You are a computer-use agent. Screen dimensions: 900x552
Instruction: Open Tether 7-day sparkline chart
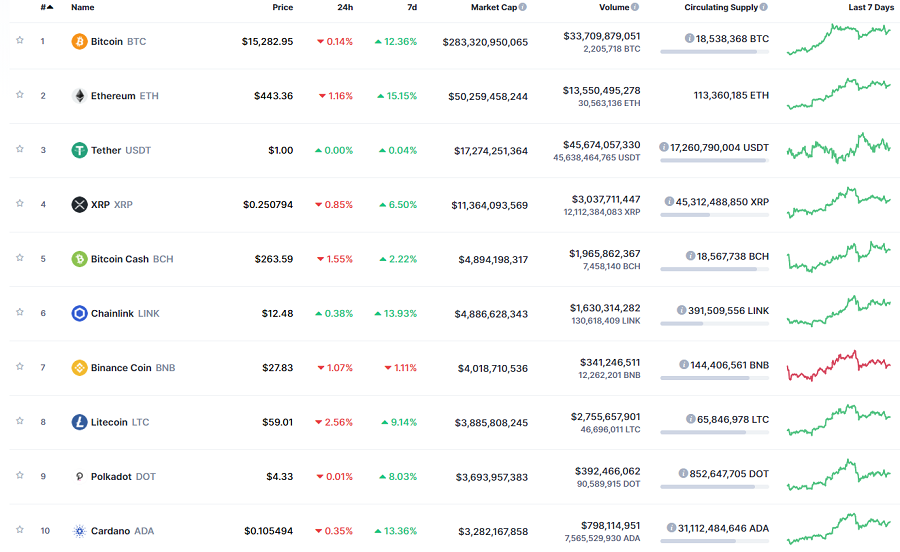point(839,148)
